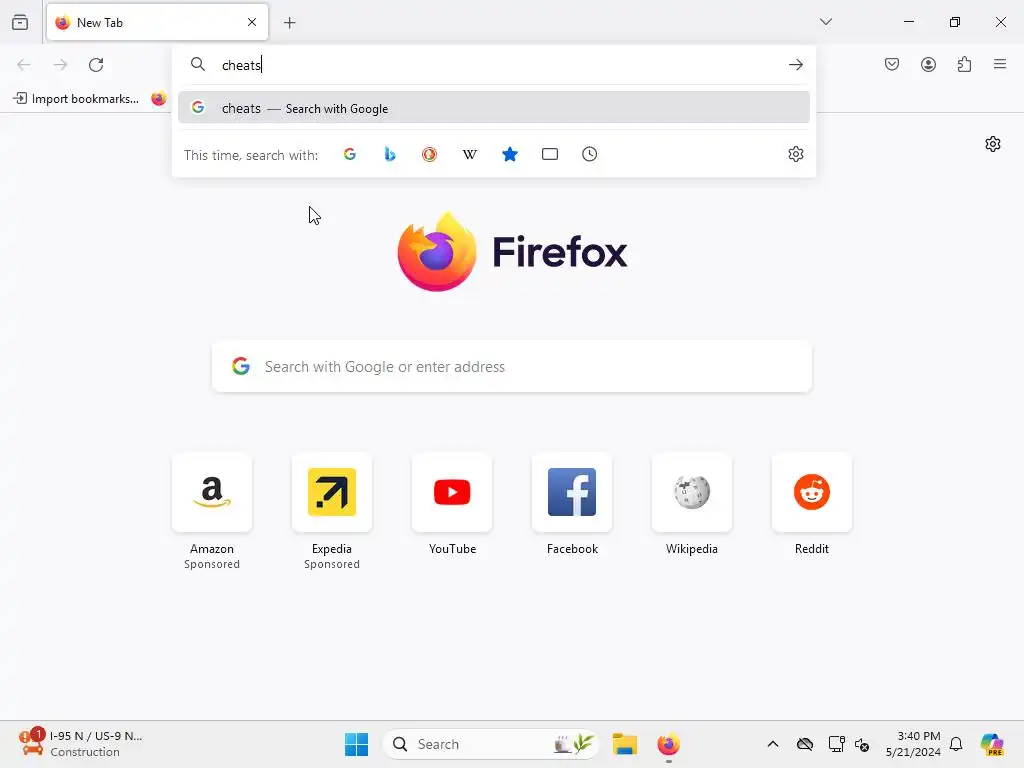
Task: Open the Windows Start menu
Action: [x=357, y=744]
